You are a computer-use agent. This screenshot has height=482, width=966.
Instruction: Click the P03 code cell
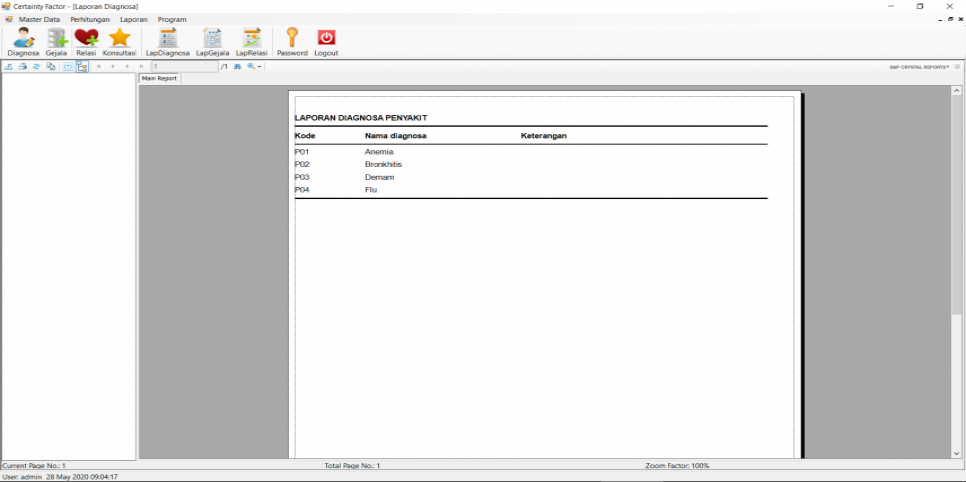[302, 178]
